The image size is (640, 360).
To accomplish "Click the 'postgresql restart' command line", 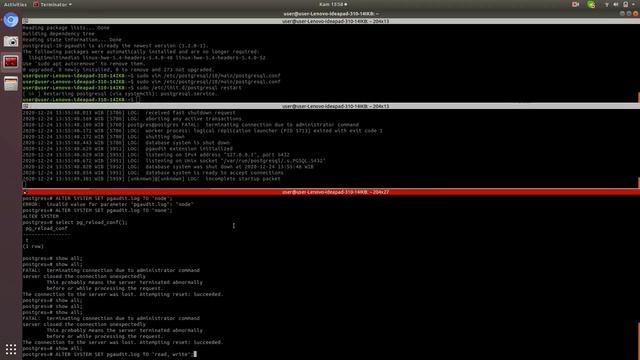I will coord(132,88).
